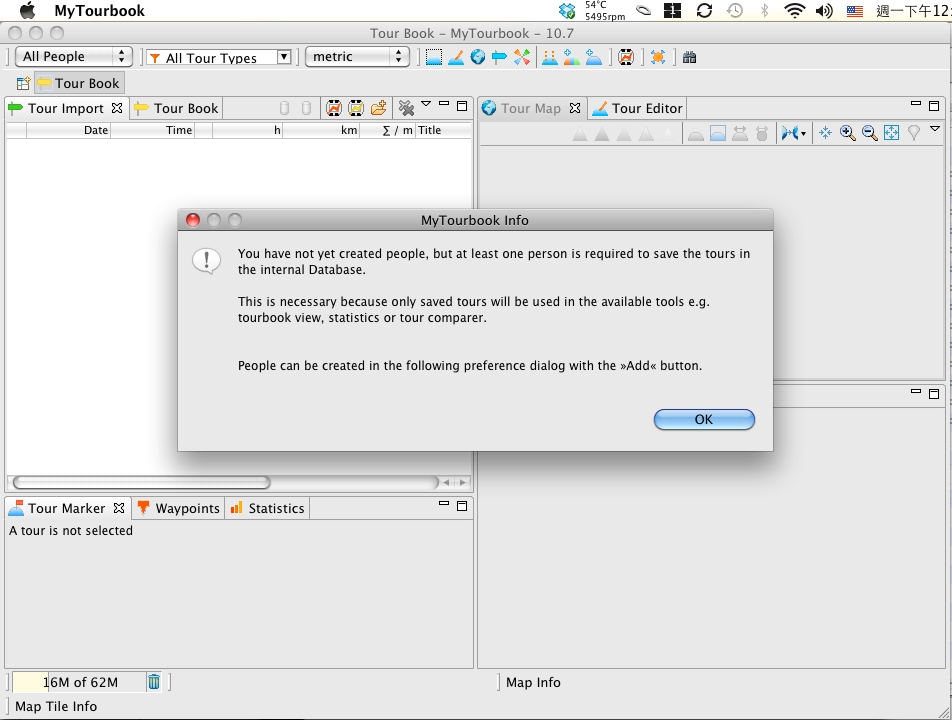Open the All People selector
Image resolution: width=952 pixels, height=720 pixels.
(73, 56)
